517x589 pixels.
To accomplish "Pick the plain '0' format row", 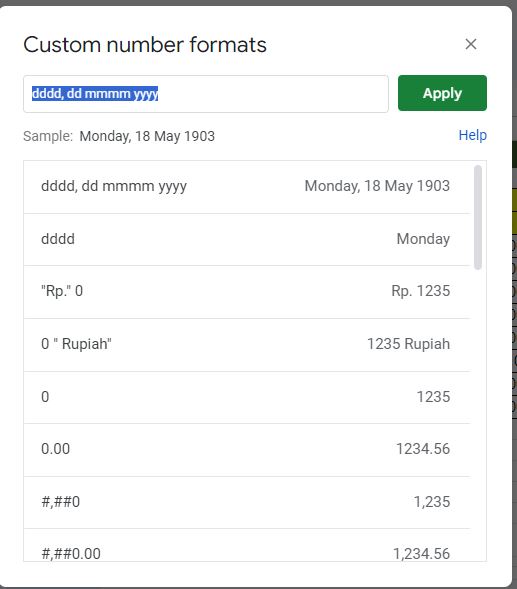I will pyautogui.click(x=247, y=397).
